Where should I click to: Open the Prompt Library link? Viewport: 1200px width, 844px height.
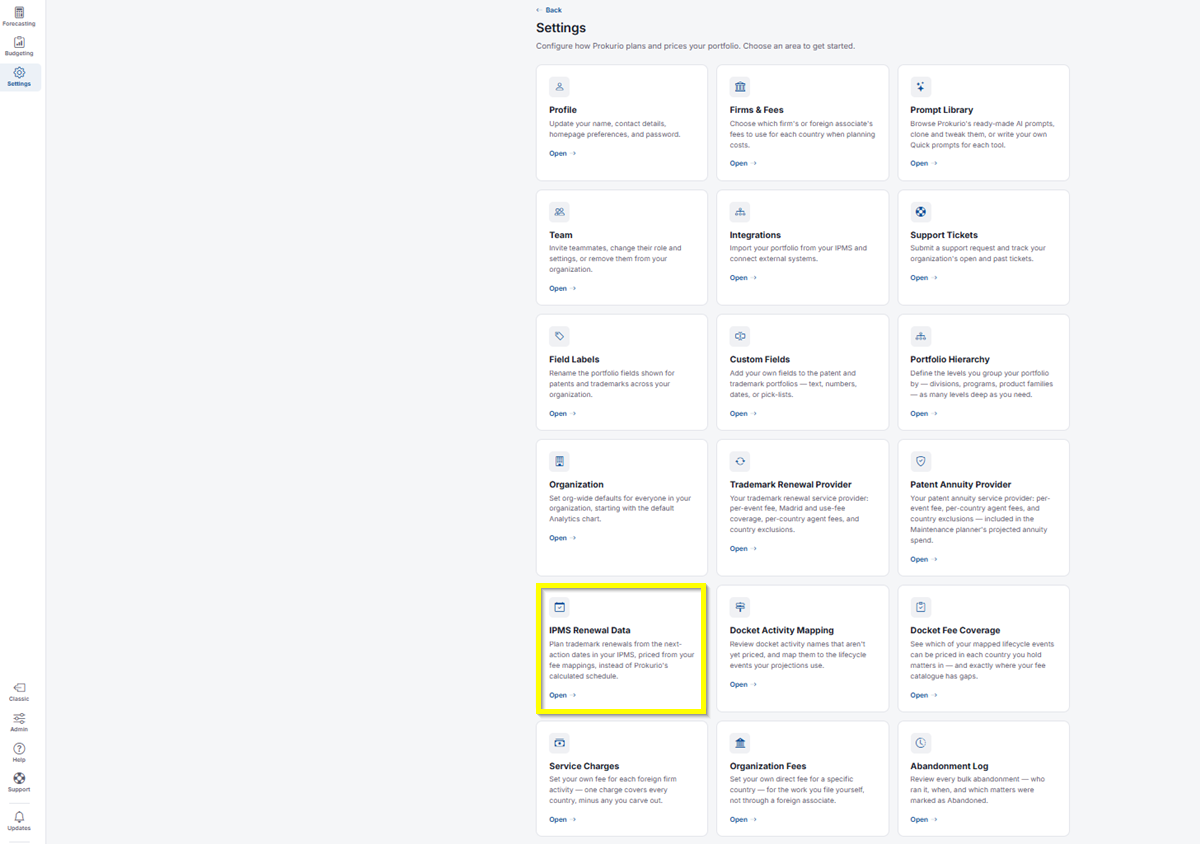pyautogui.click(x=924, y=163)
